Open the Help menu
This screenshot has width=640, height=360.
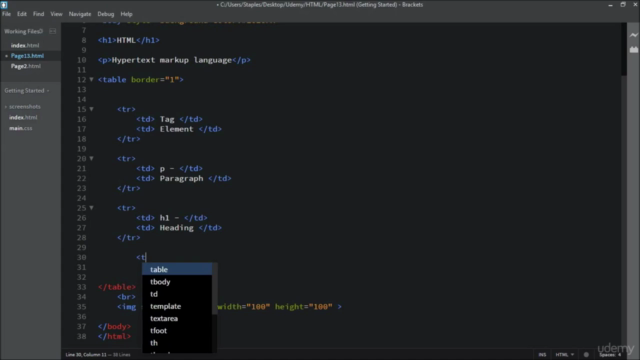pyautogui.click(x=126, y=14)
